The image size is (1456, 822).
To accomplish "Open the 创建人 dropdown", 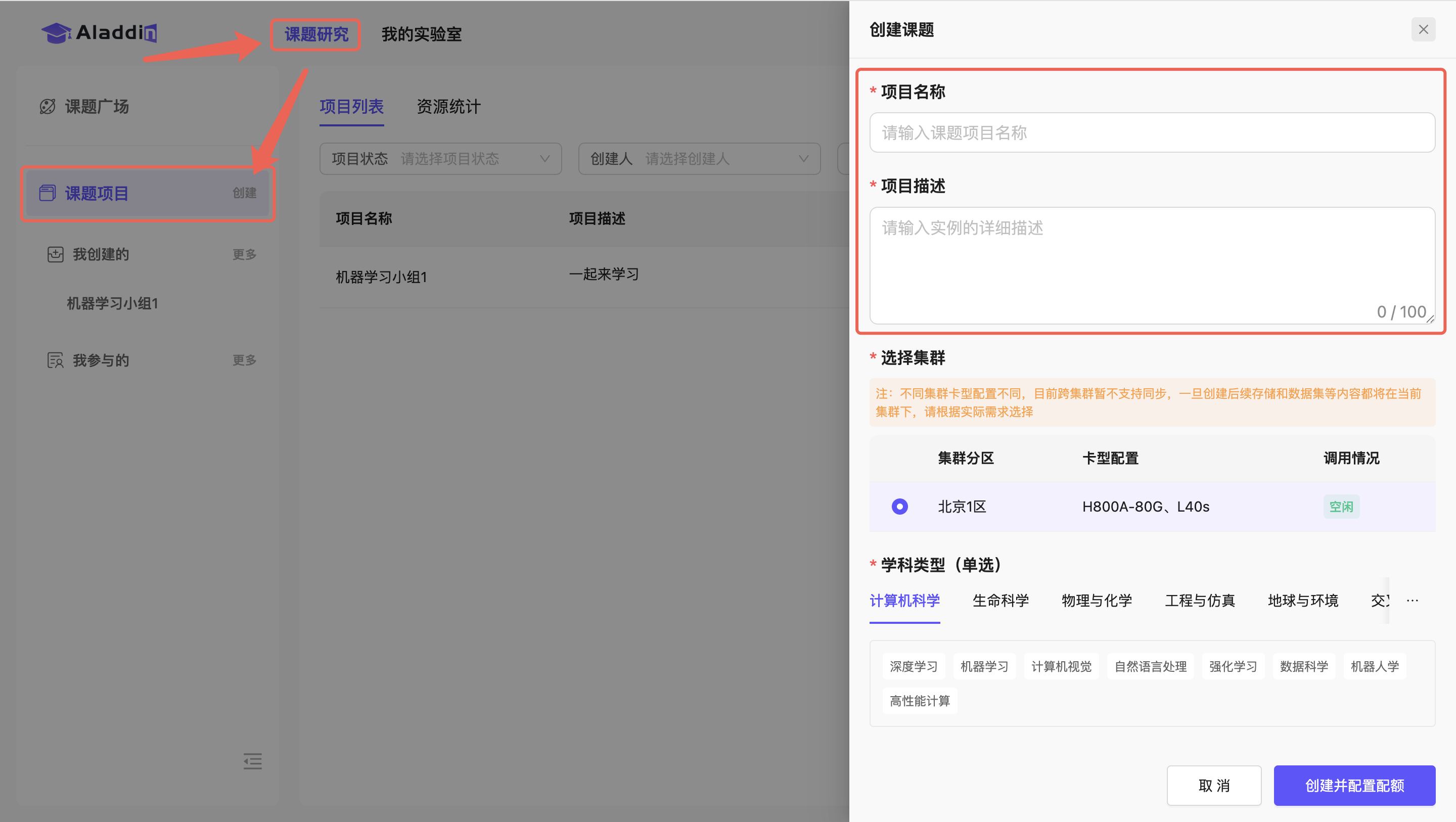I will click(x=699, y=159).
